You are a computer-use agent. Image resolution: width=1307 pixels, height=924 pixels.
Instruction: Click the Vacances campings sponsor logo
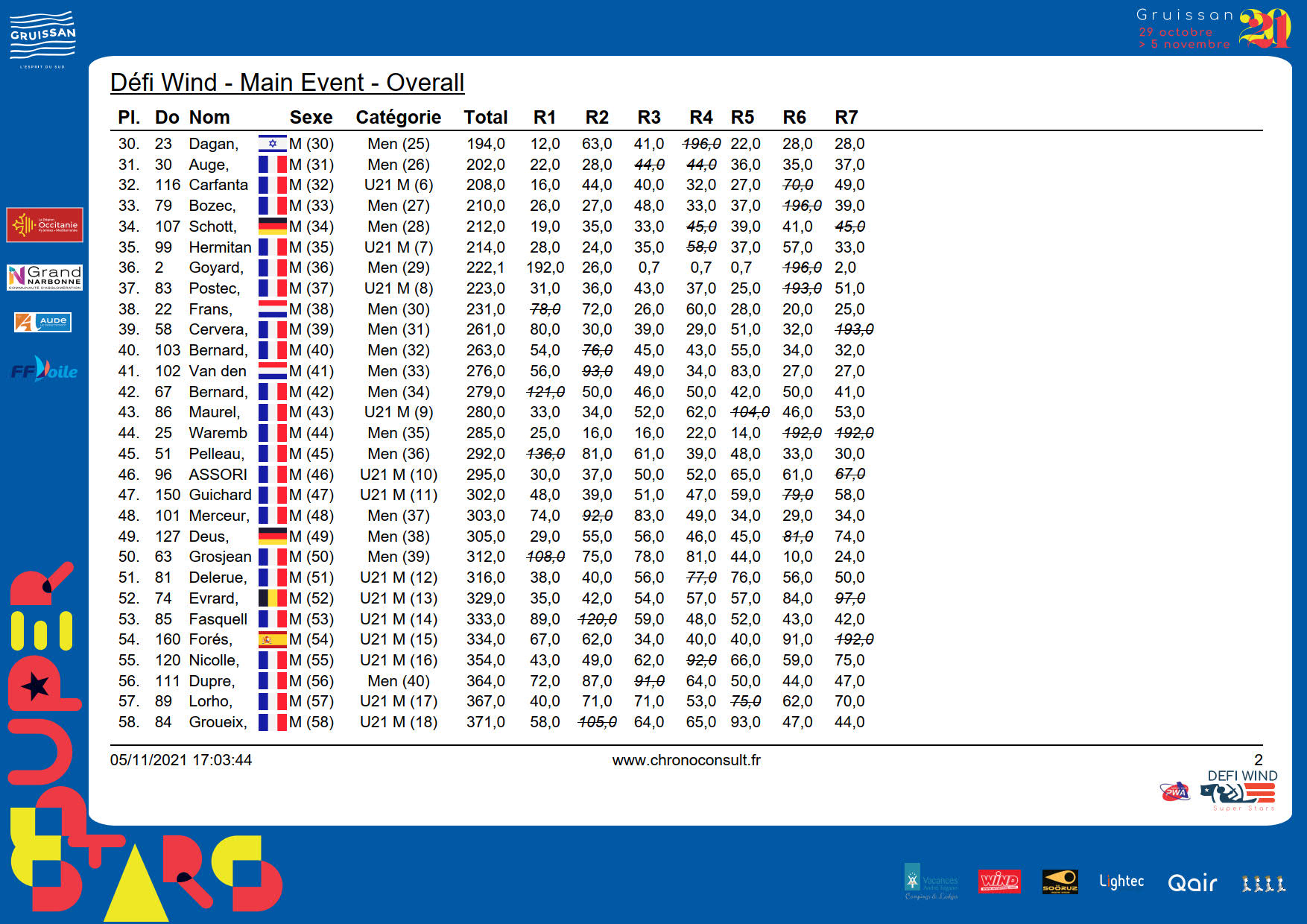point(931,882)
